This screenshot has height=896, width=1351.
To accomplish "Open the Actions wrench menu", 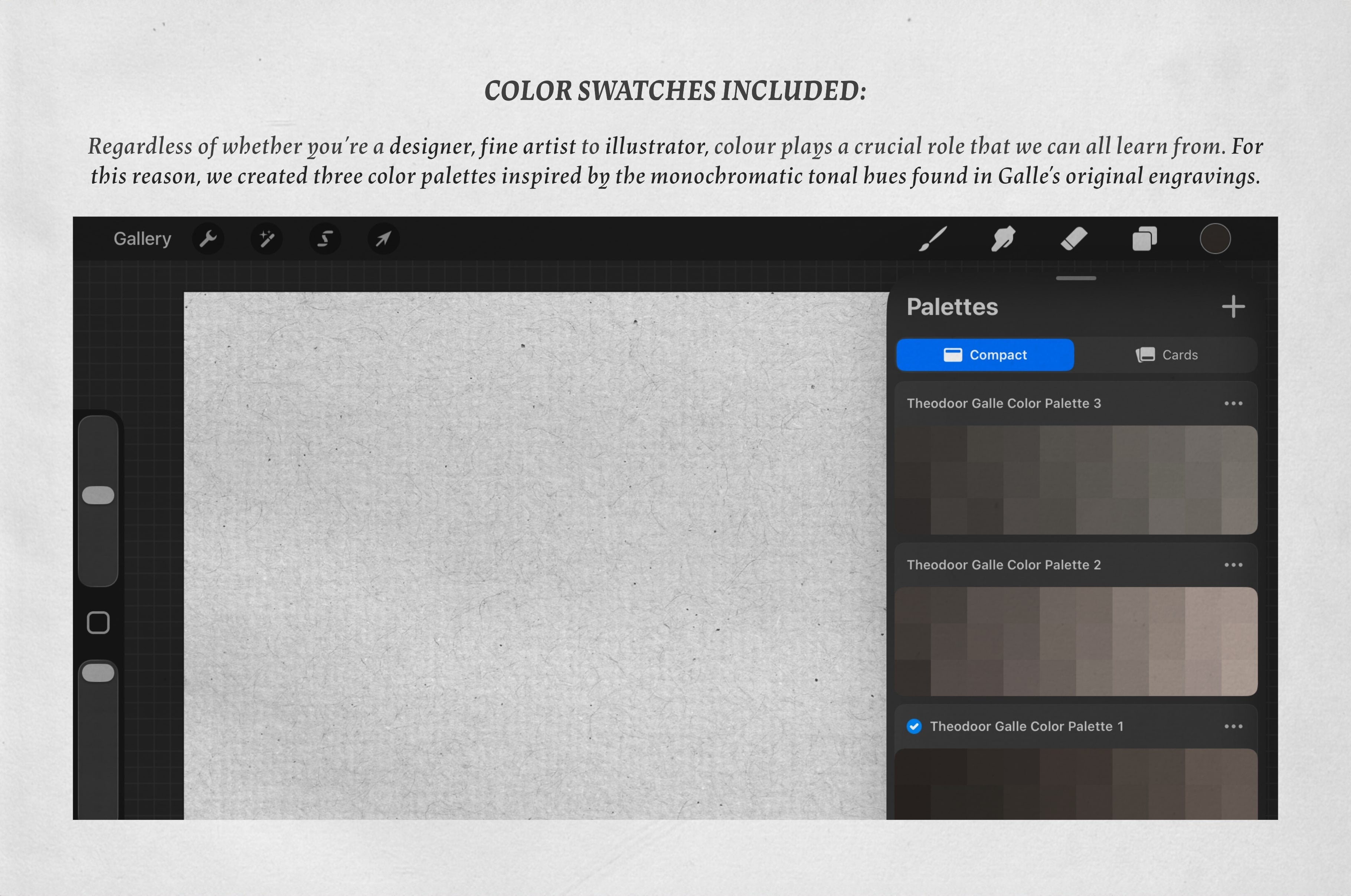I will (208, 239).
